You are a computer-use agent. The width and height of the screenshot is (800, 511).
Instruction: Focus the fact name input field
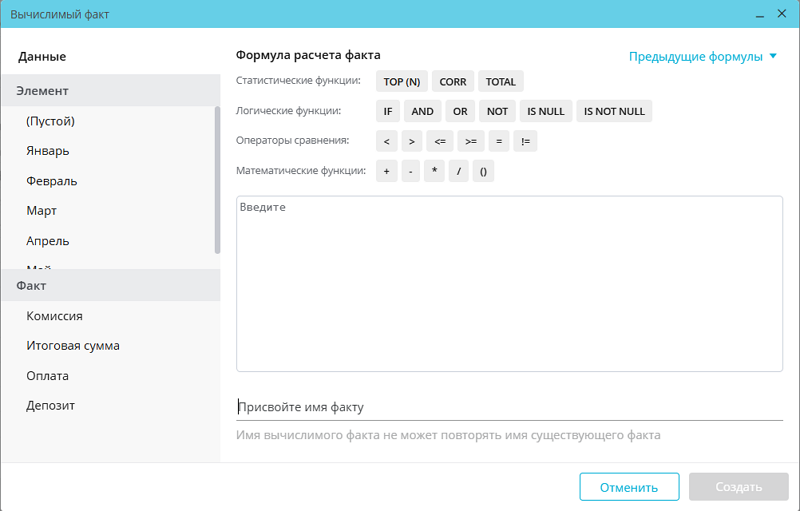click(x=509, y=407)
